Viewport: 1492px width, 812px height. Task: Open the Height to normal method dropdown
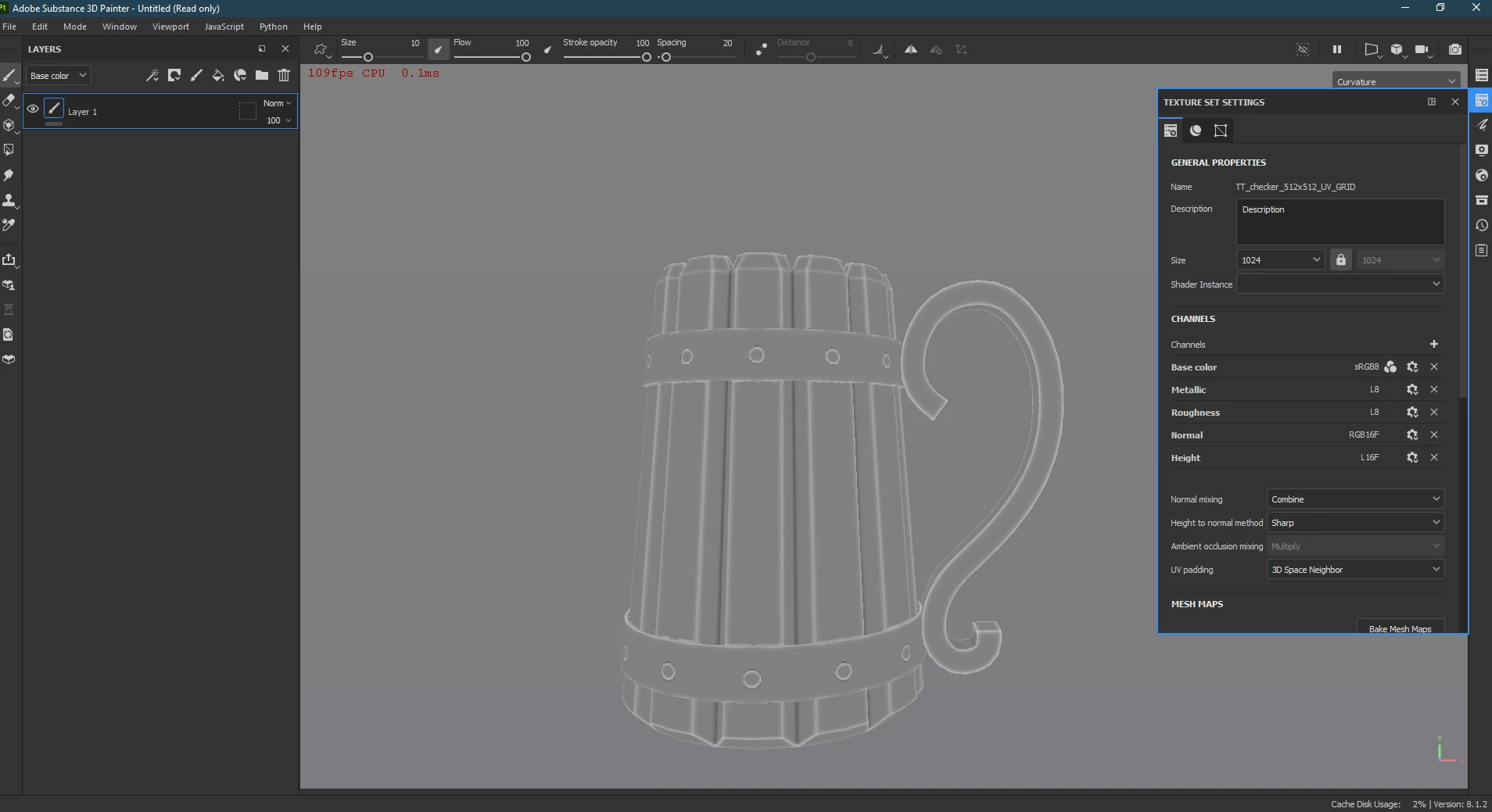[1354, 523]
